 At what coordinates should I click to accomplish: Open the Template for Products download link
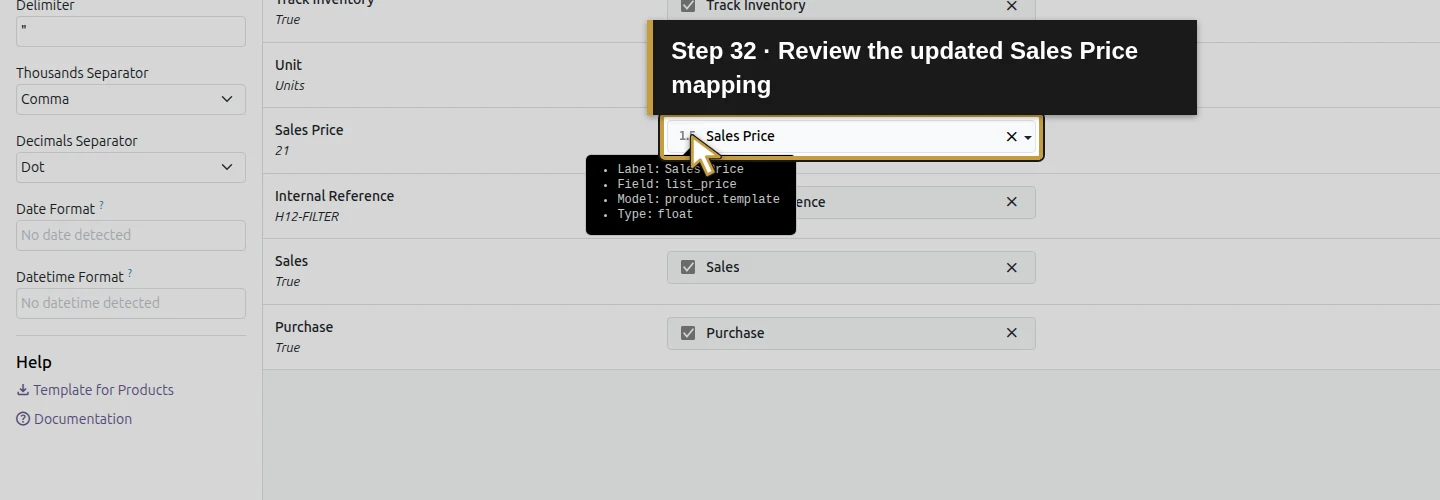[x=95, y=390]
